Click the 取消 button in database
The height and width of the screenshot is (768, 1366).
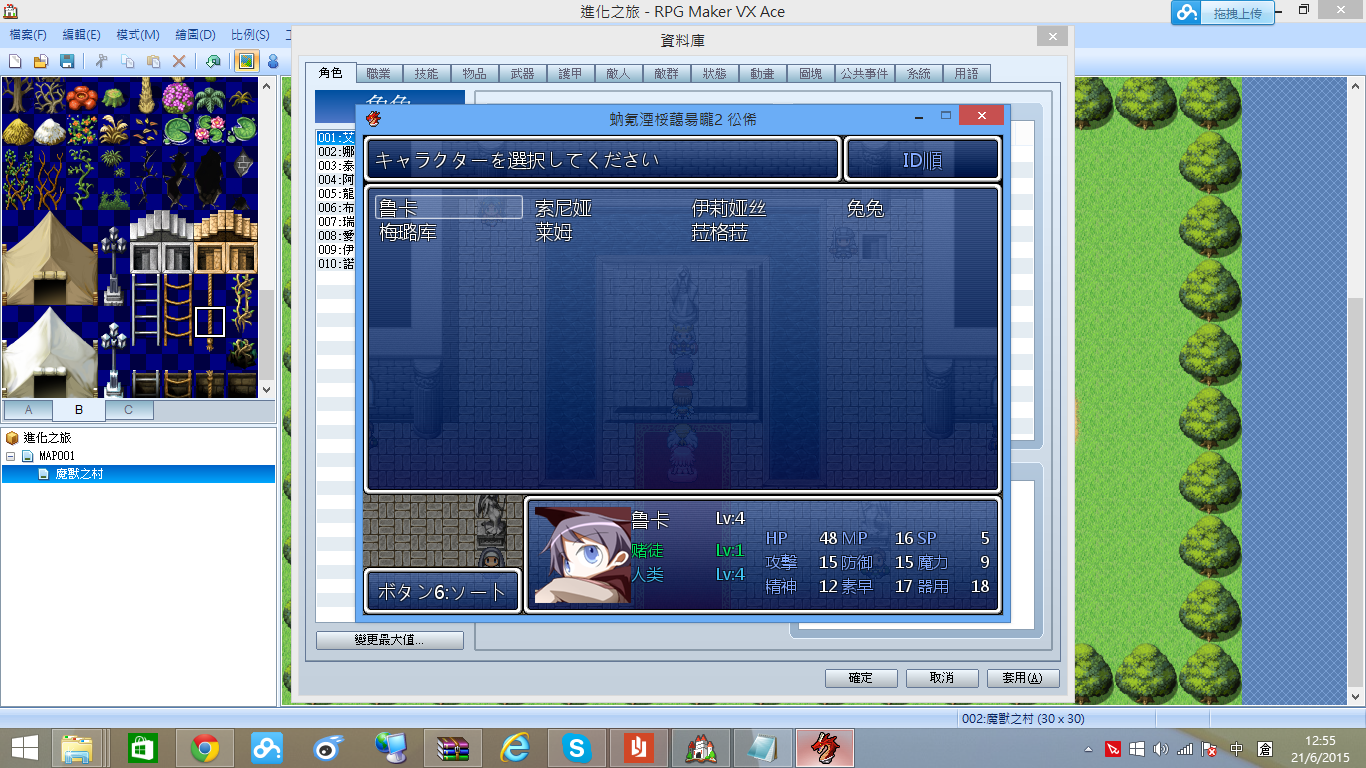(x=942, y=678)
